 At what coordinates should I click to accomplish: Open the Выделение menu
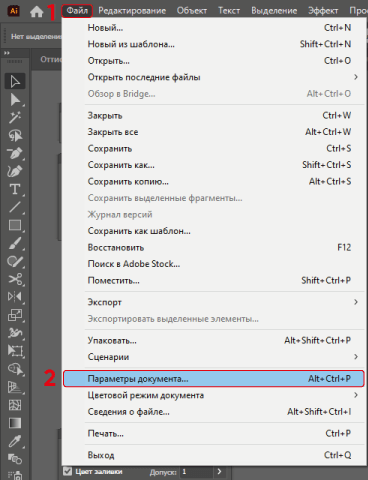pos(274,11)
